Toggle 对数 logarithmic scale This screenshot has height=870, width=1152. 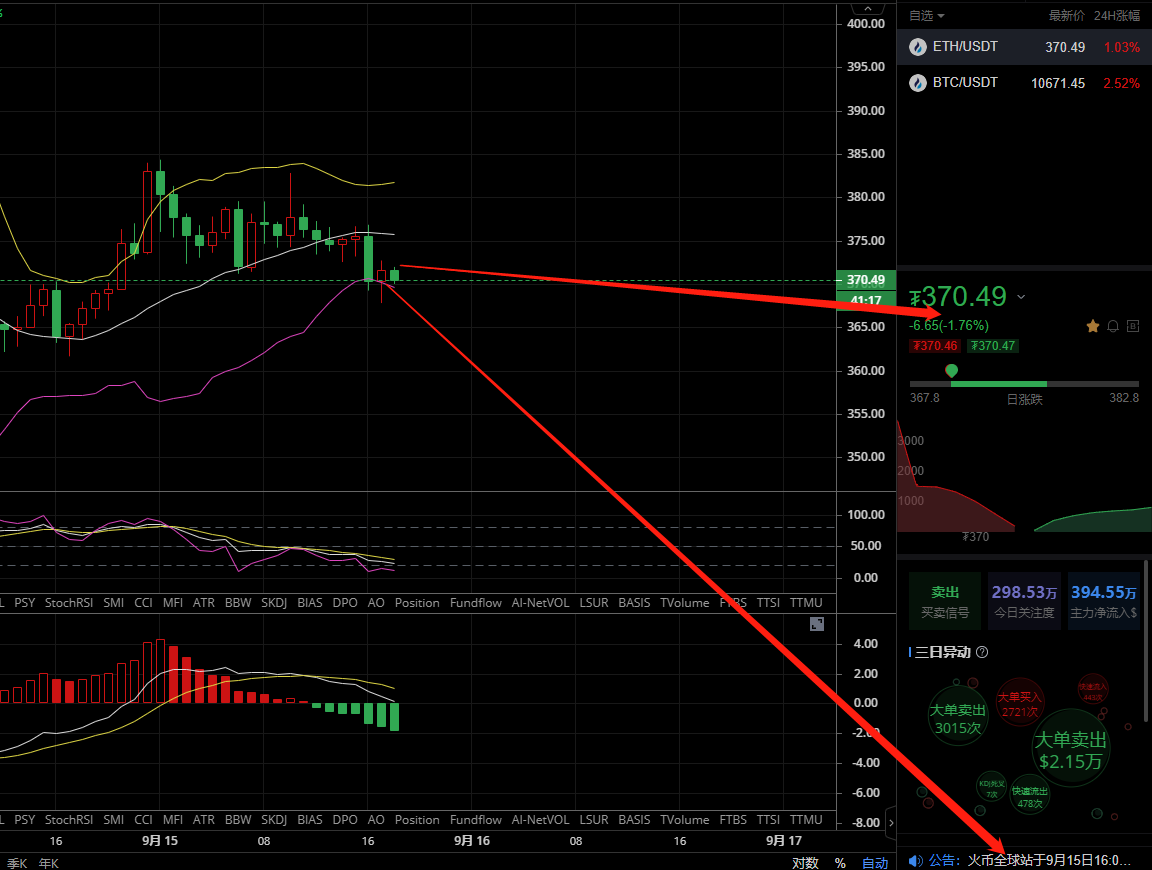pos(805,863)
